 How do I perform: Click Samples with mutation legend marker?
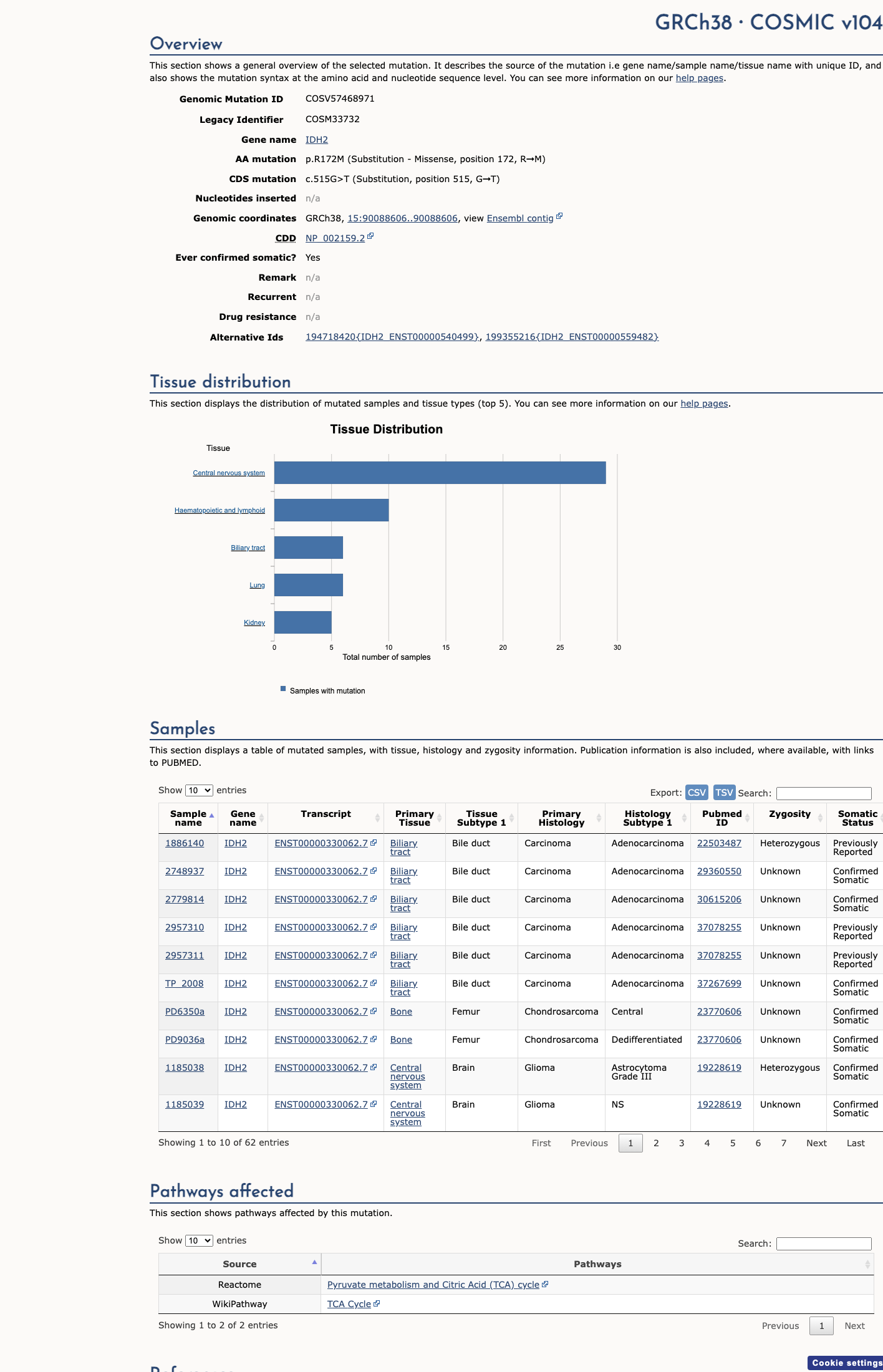coord(283,689)
